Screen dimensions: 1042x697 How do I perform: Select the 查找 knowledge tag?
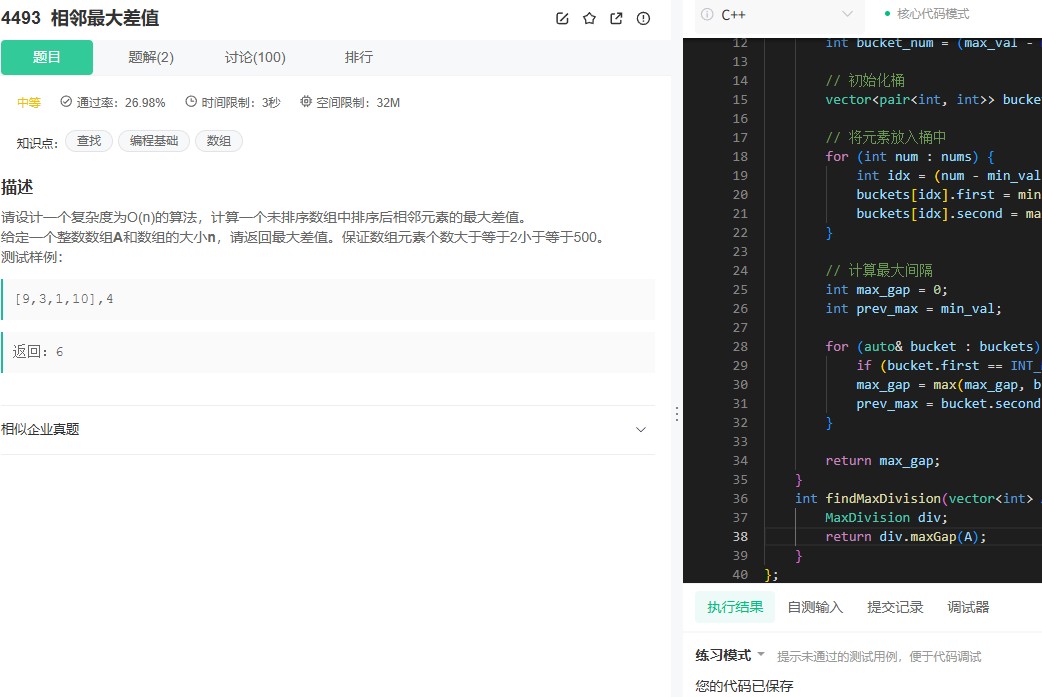pyautogui.click(x=89, y=141)
